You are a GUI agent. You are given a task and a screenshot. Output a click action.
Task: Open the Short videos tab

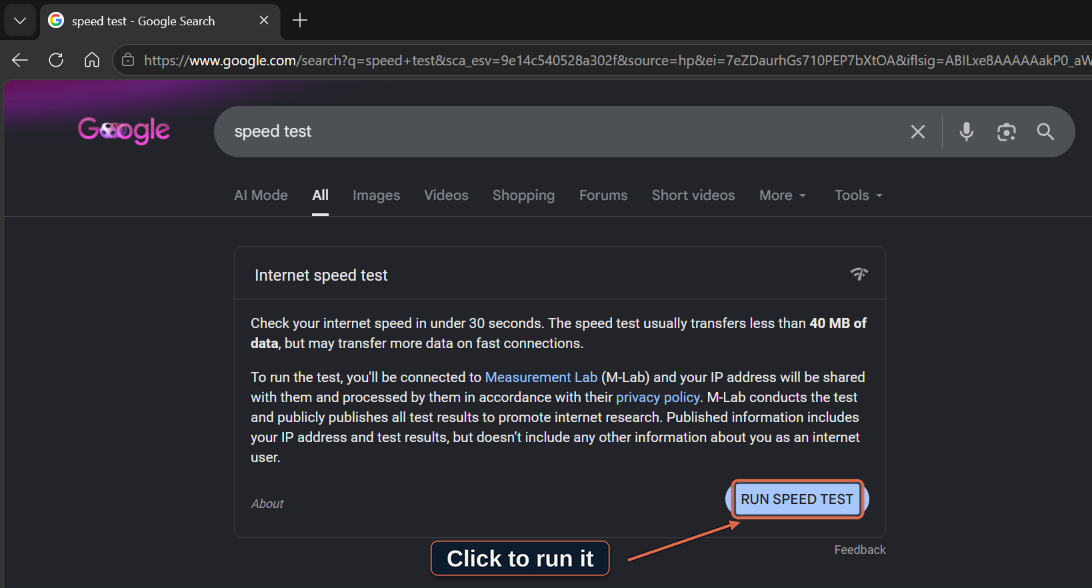pyautogui.click(x=693, y=196)
